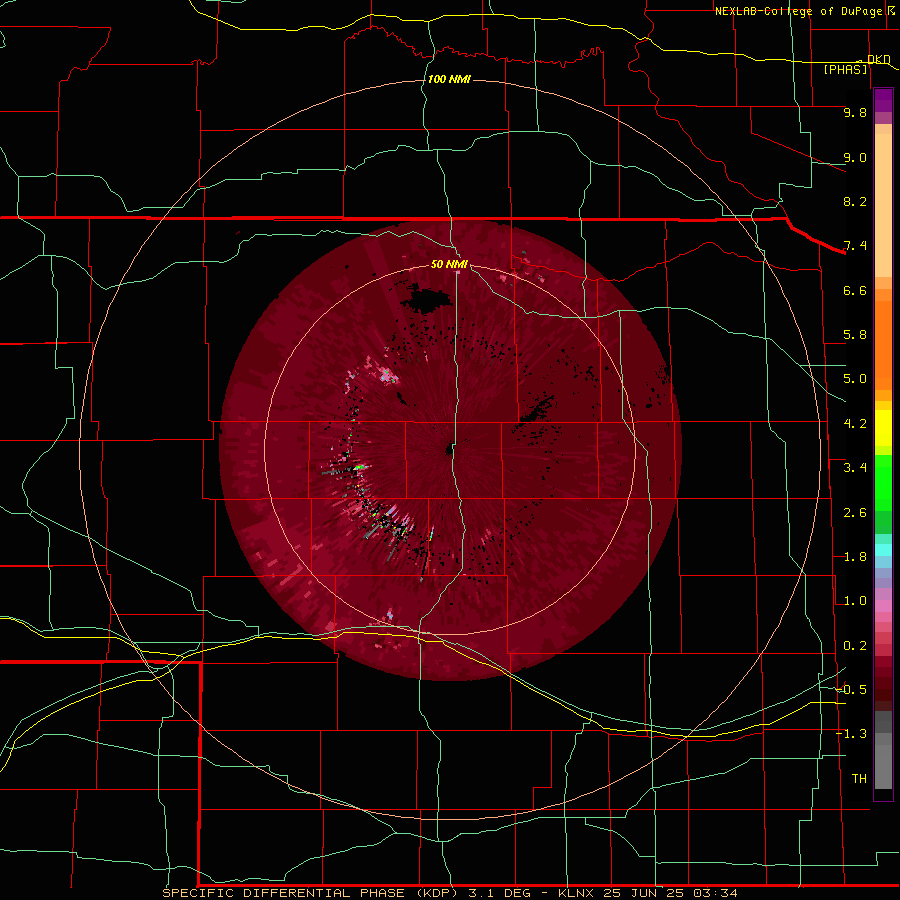The image size is (900, 900).
Task: Click the 1.0 legend value
Action: (855, 601)
